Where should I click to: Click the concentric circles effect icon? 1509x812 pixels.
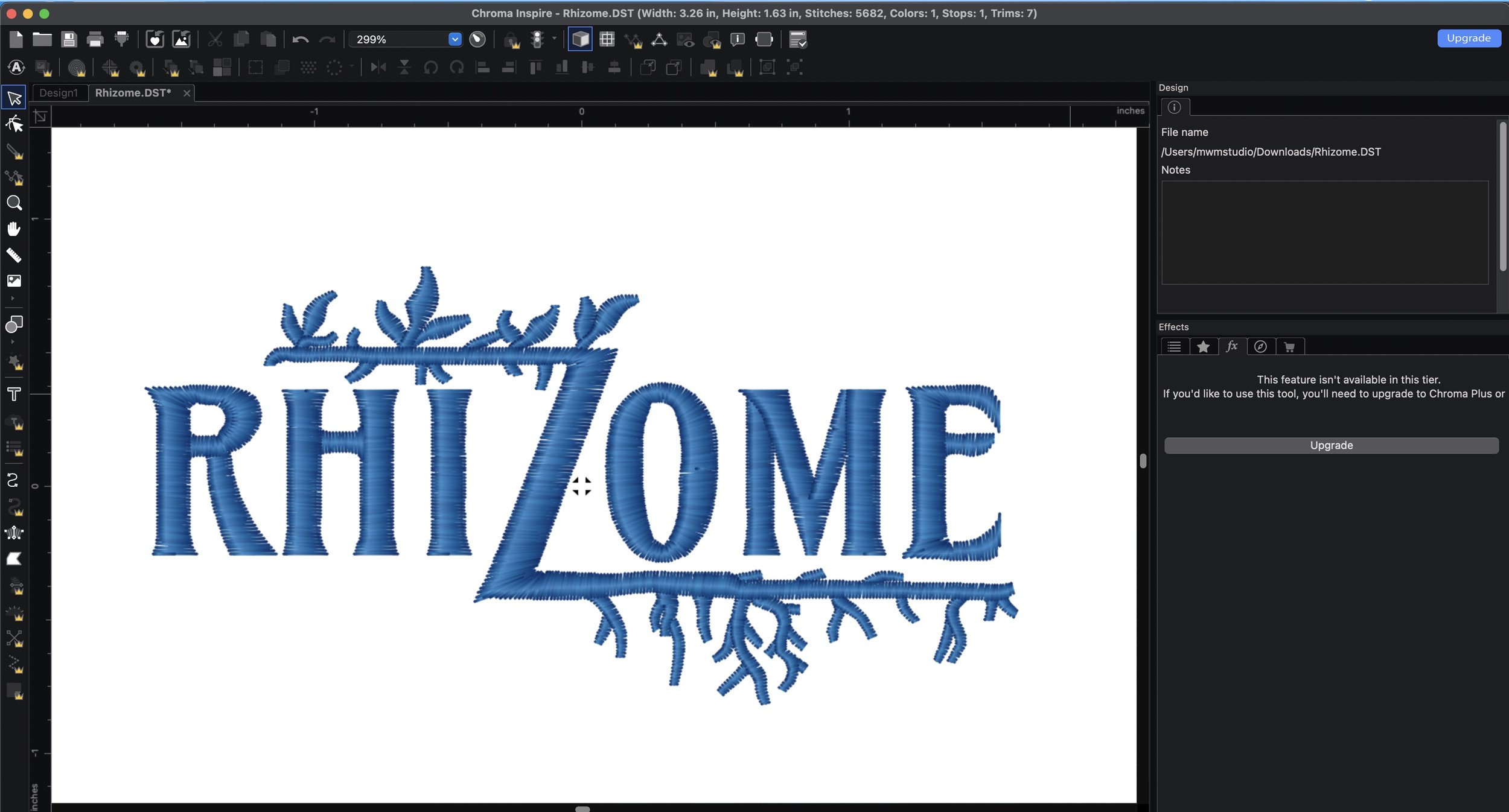(x=77, y=68)
